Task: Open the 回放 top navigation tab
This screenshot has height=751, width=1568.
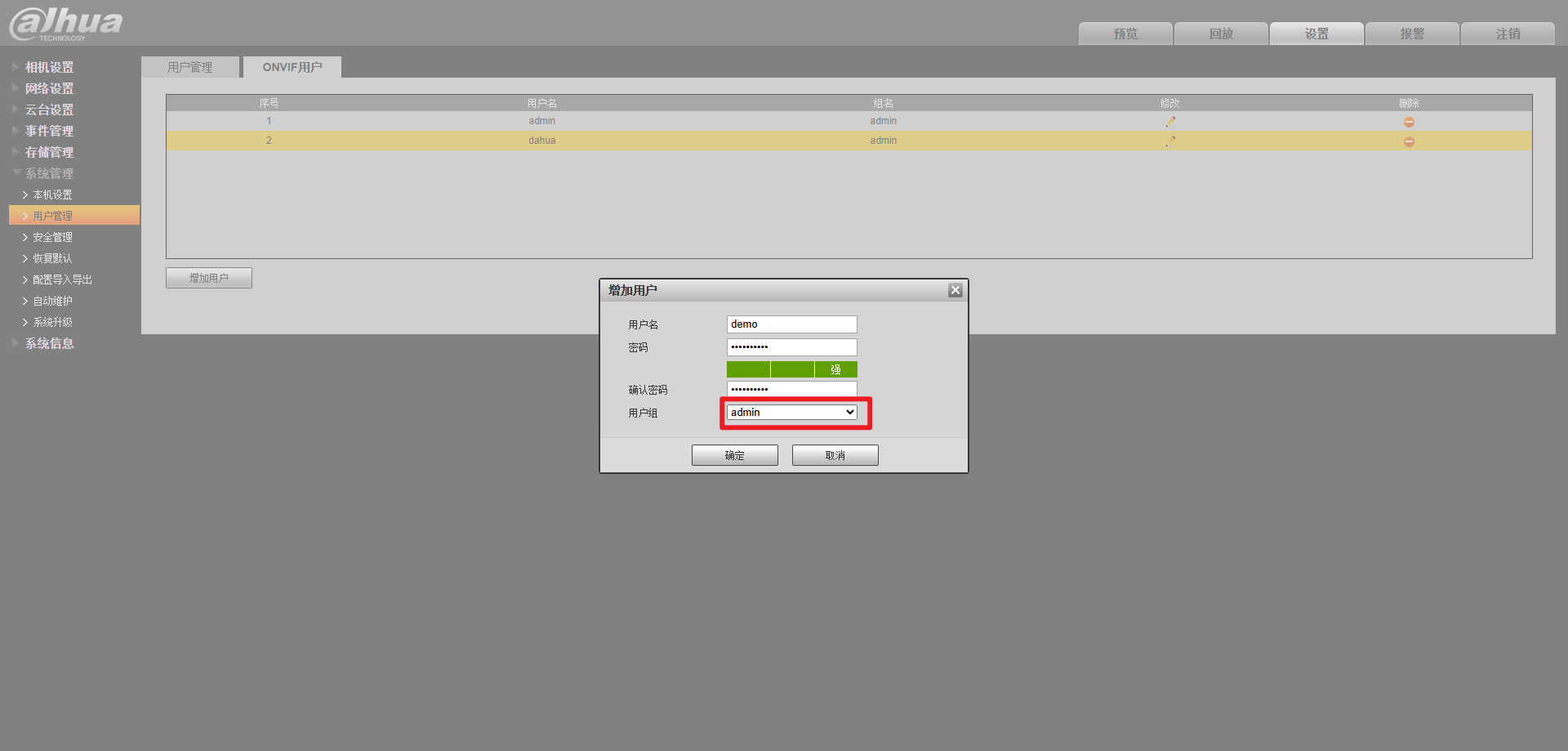Action: point(1220,34)
